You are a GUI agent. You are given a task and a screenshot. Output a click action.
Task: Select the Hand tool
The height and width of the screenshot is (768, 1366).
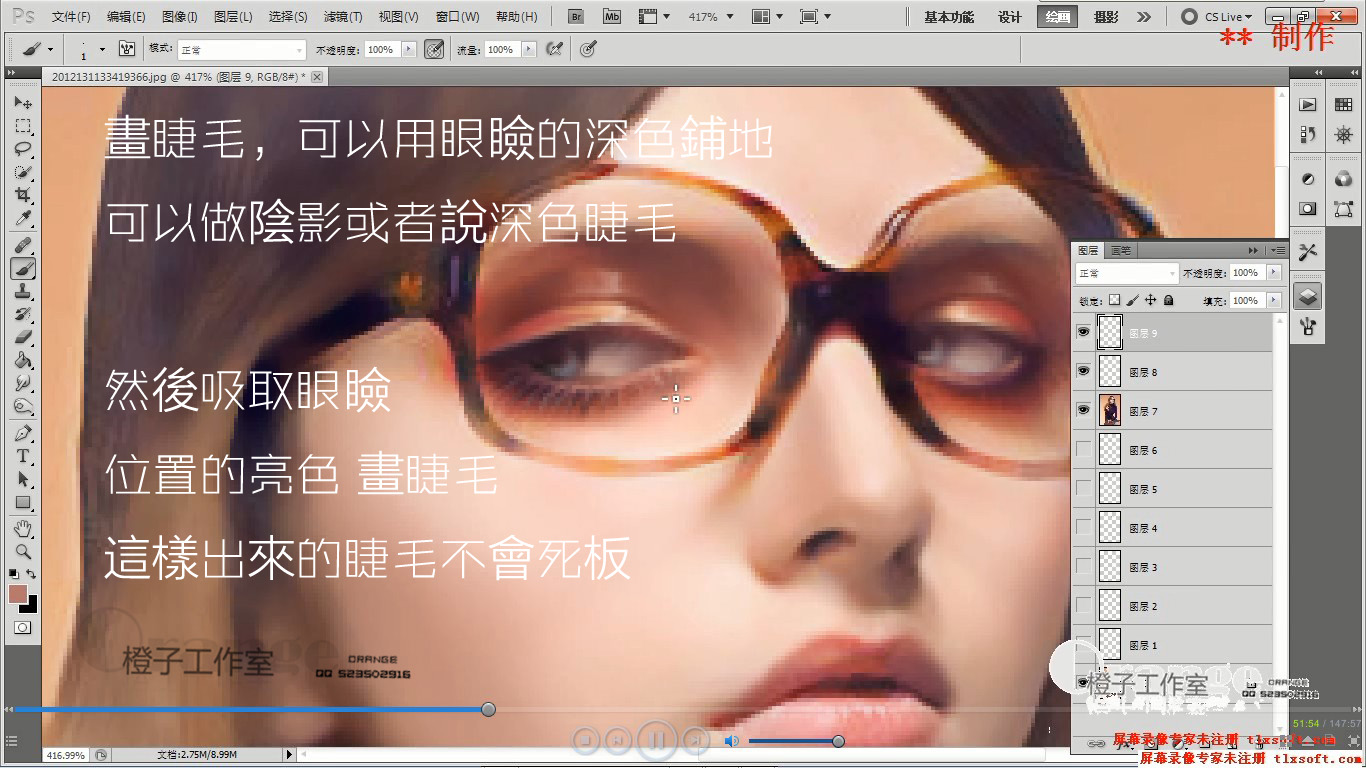(x=23, y=528)
